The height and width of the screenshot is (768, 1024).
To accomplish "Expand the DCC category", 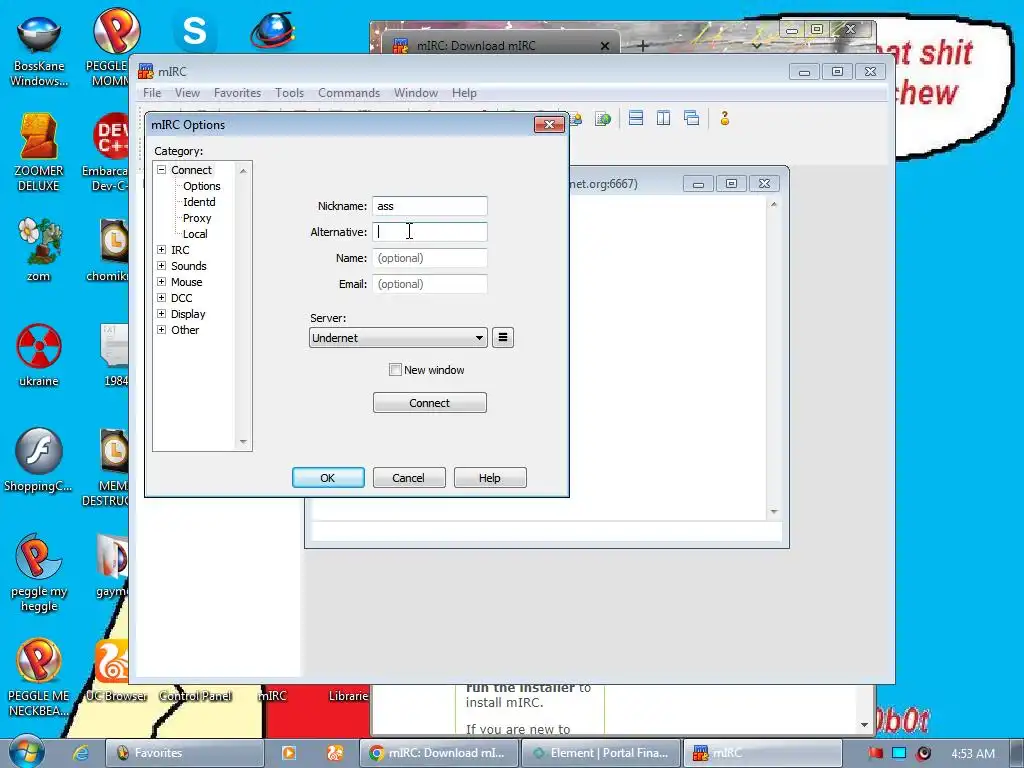I will tap(161, 297).
